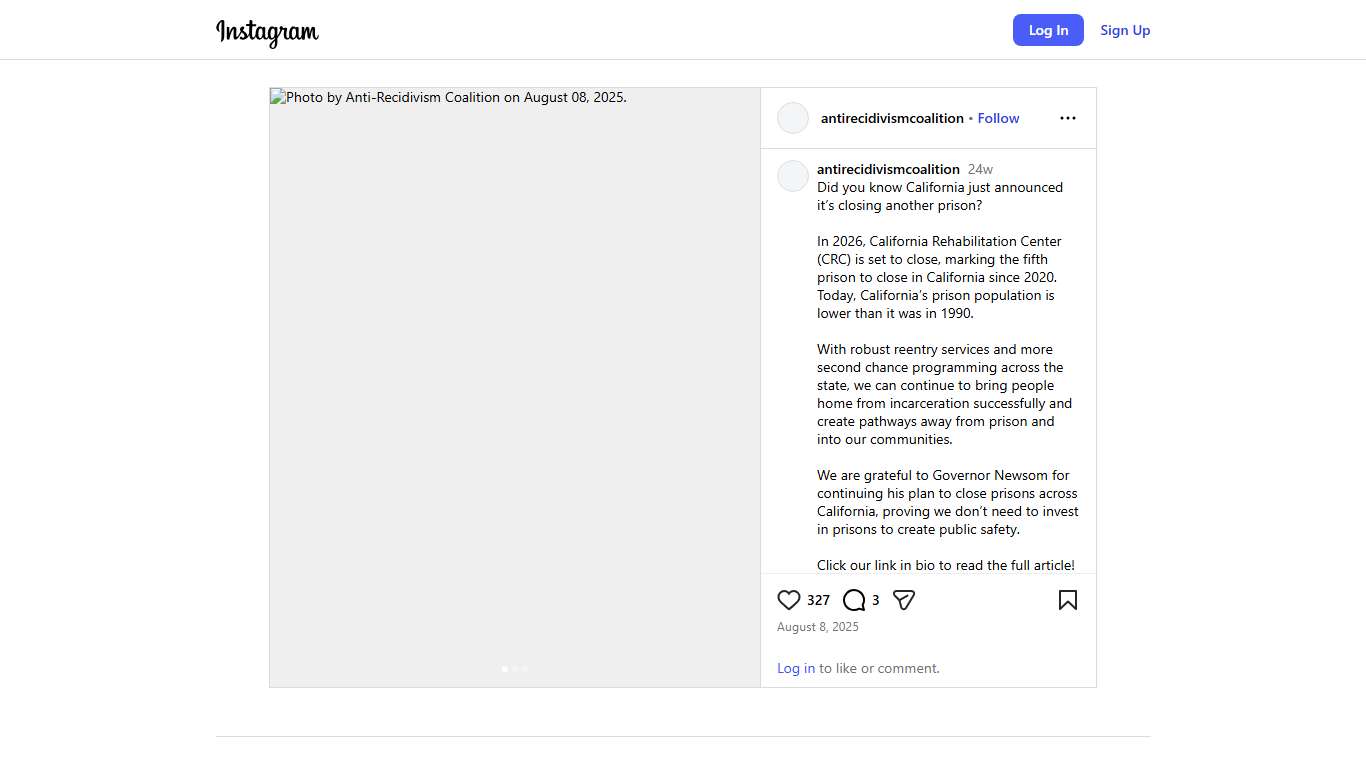
Task: Open comments via the speech bubble icon
Action: (x=854, y=600)
